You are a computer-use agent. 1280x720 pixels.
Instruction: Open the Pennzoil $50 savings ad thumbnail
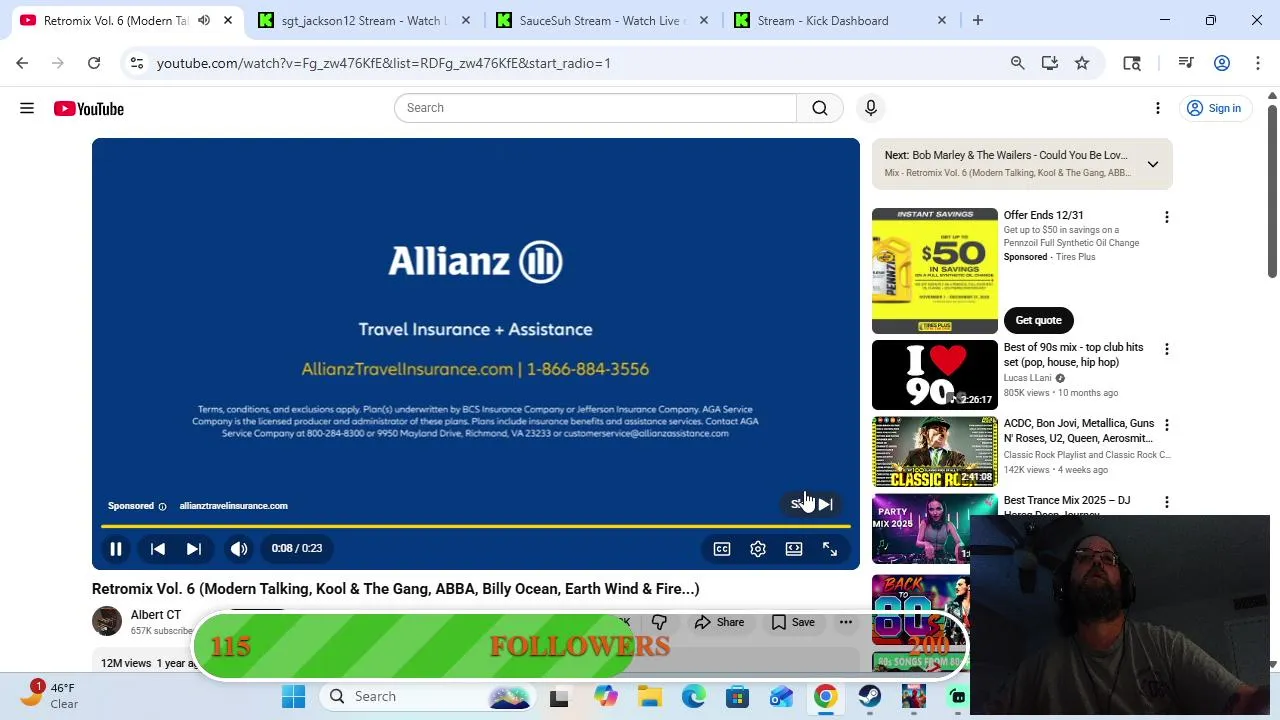(935, 271)
